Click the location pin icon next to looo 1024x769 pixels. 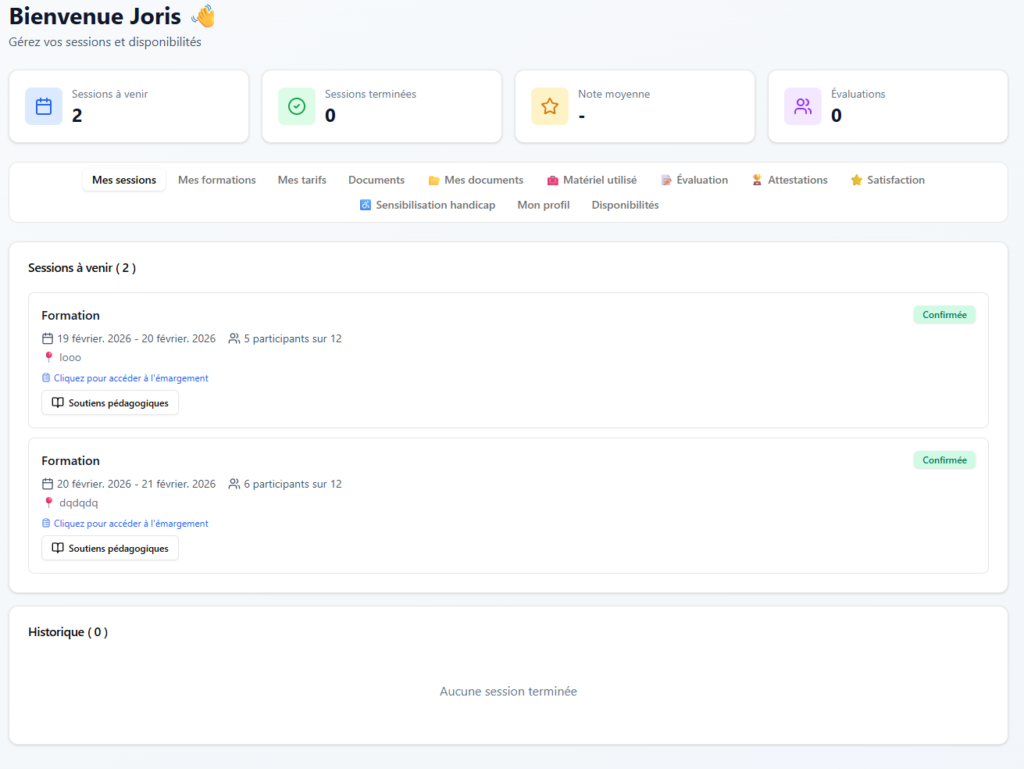coord(48,357)
